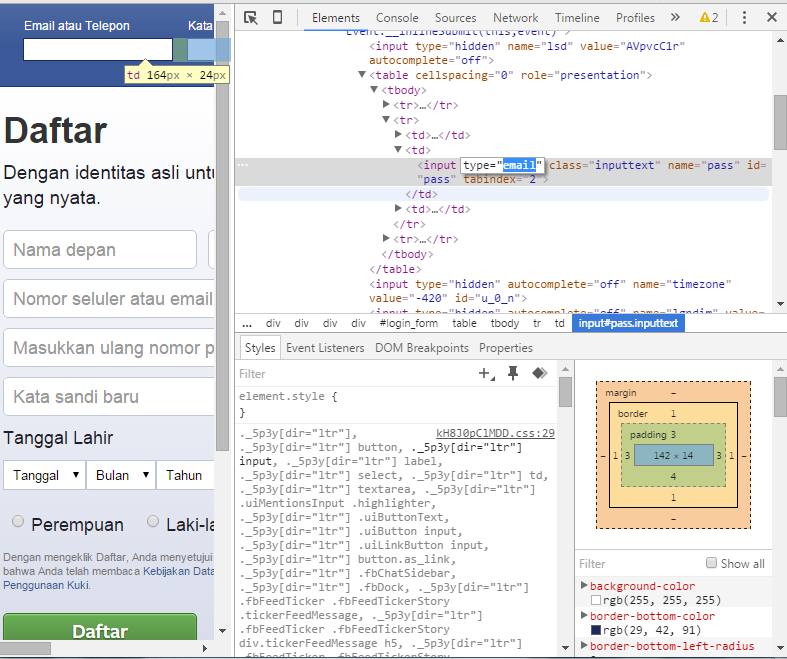Open the Tanggal day dropdown
787x659 pixels.
(46, 475)
